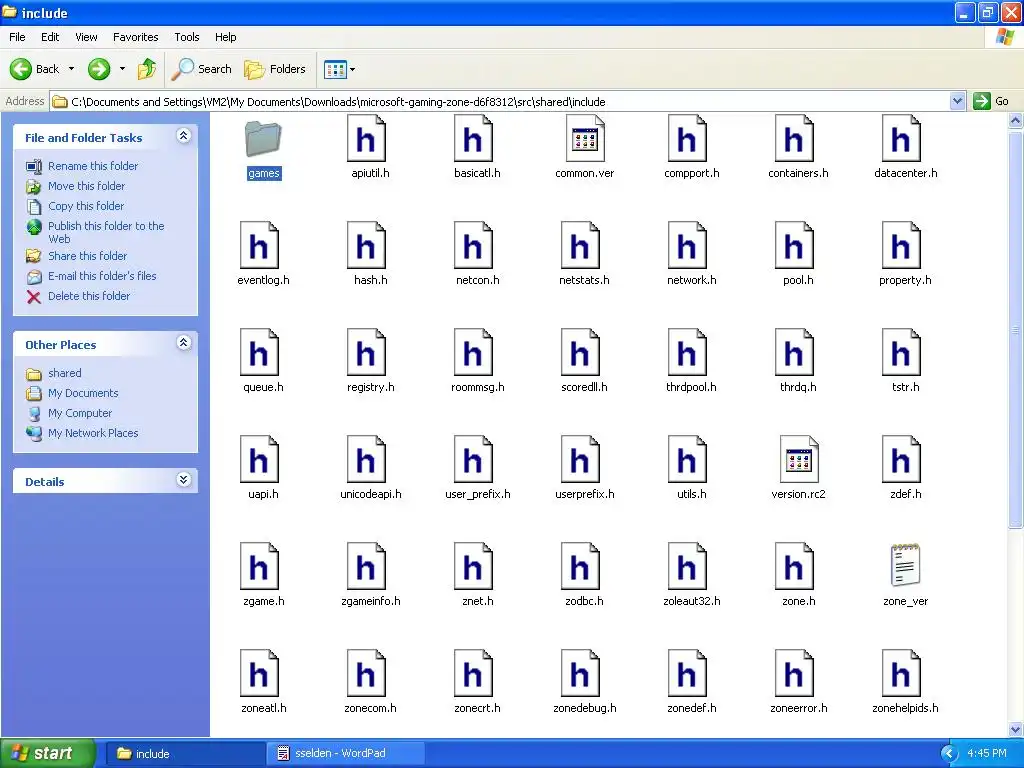Select the version.rc2 file icon
1024x768 pixels.
[799, 460]
